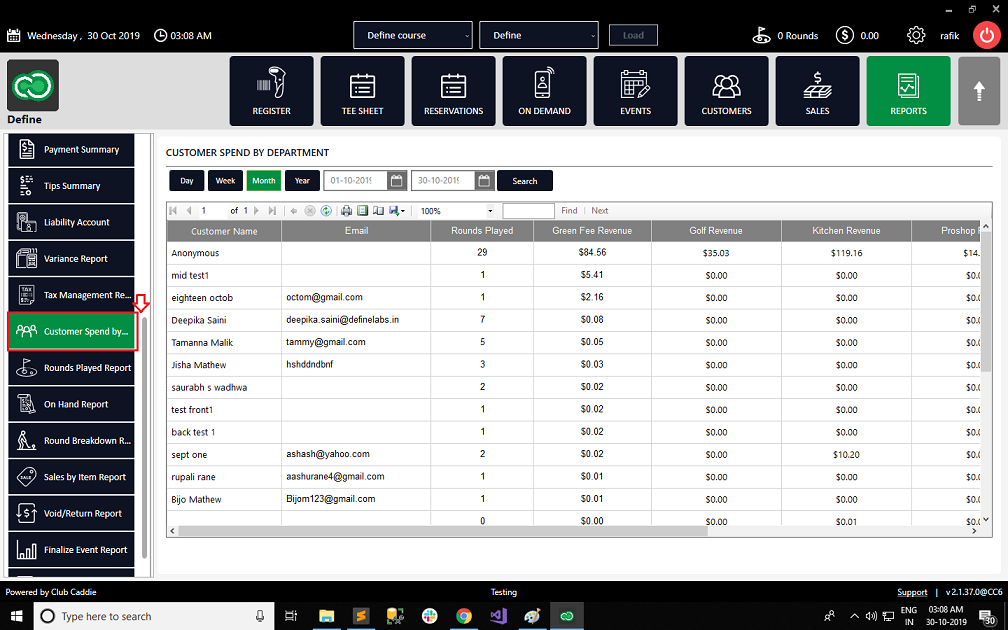Refresh the report using the refresh icon
This screenshot has width=1008, height=630.
pyautogui.click(x=327, y=211)
